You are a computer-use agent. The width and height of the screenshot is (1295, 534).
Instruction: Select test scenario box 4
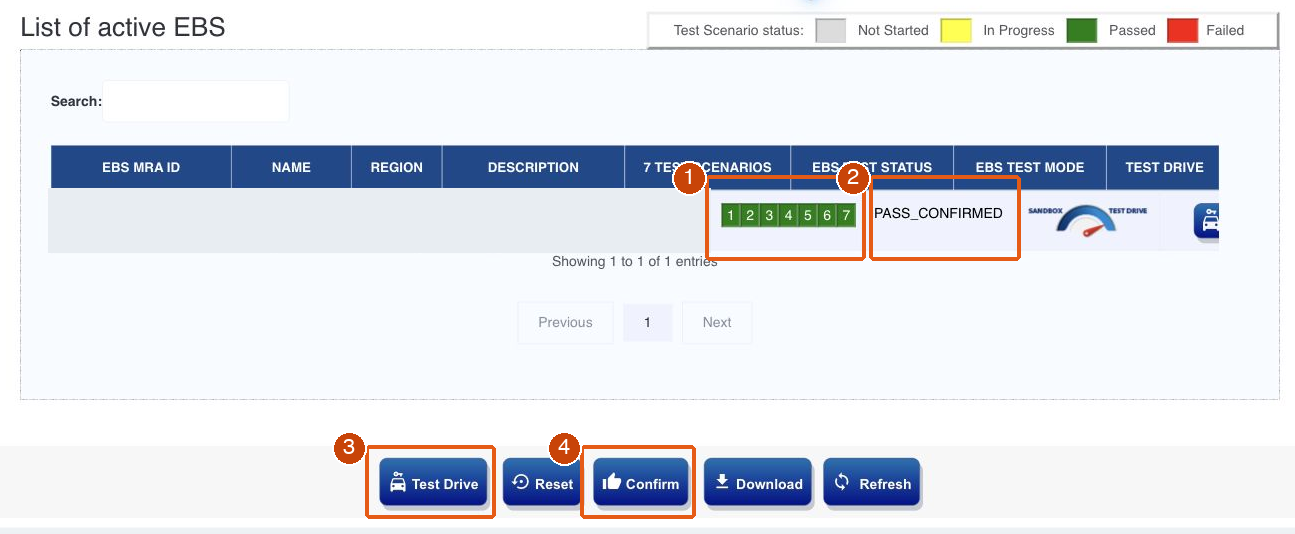pos(788,215)
